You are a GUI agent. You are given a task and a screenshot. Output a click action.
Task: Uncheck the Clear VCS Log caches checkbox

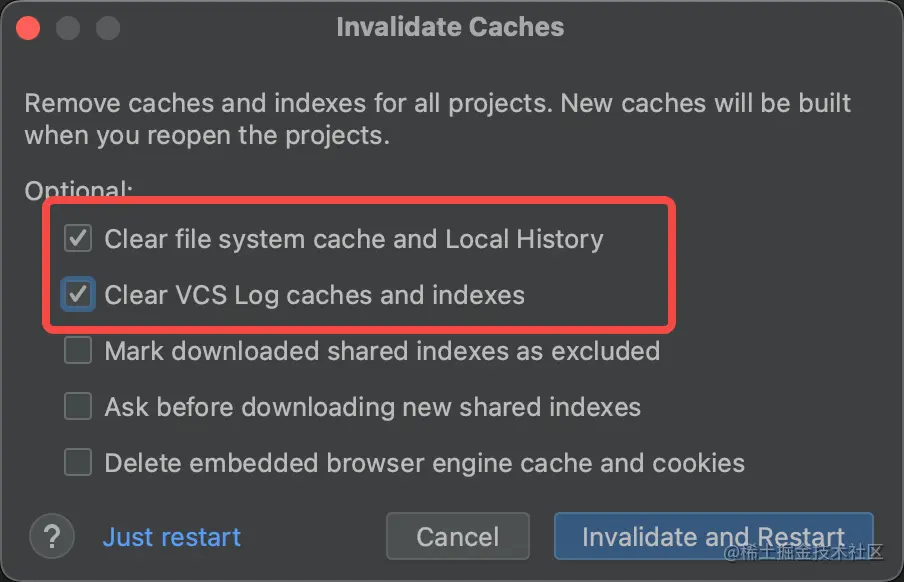[x=78, y=294]
